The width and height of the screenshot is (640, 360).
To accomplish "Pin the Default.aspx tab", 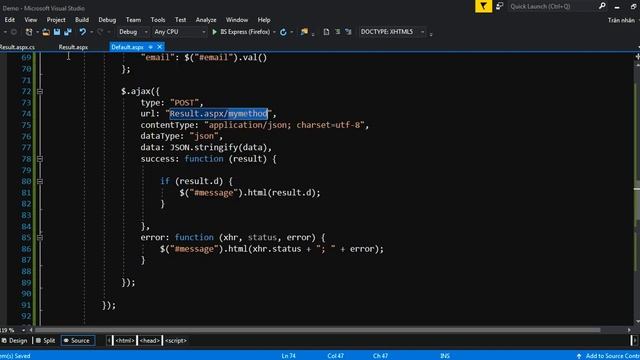I will tap(151, 47).
